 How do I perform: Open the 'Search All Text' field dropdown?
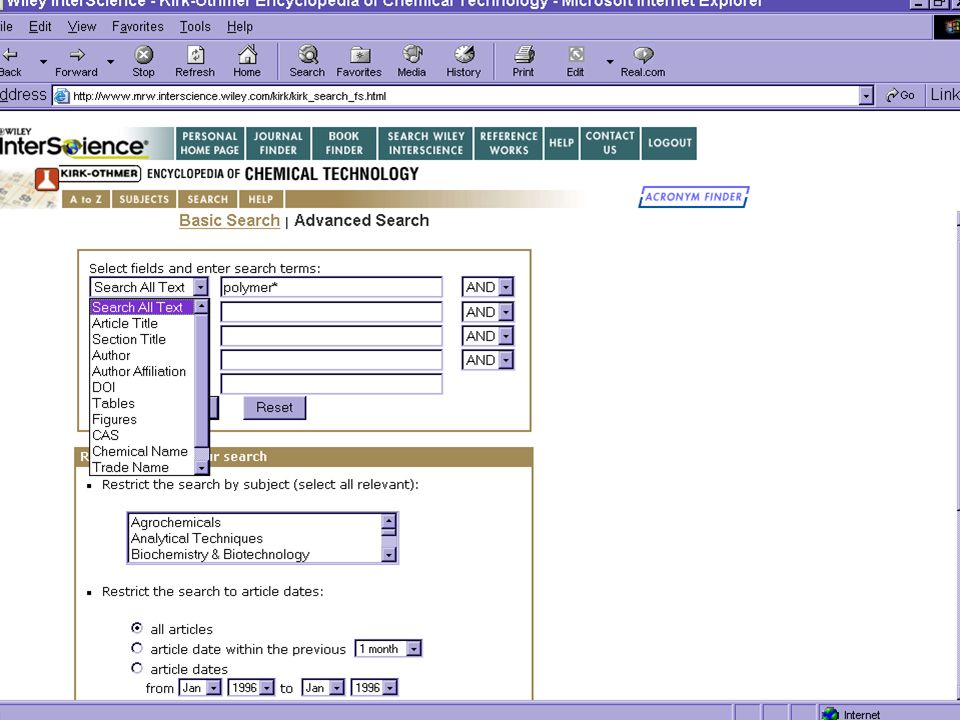pyautogui.click(x=201, y=287)
